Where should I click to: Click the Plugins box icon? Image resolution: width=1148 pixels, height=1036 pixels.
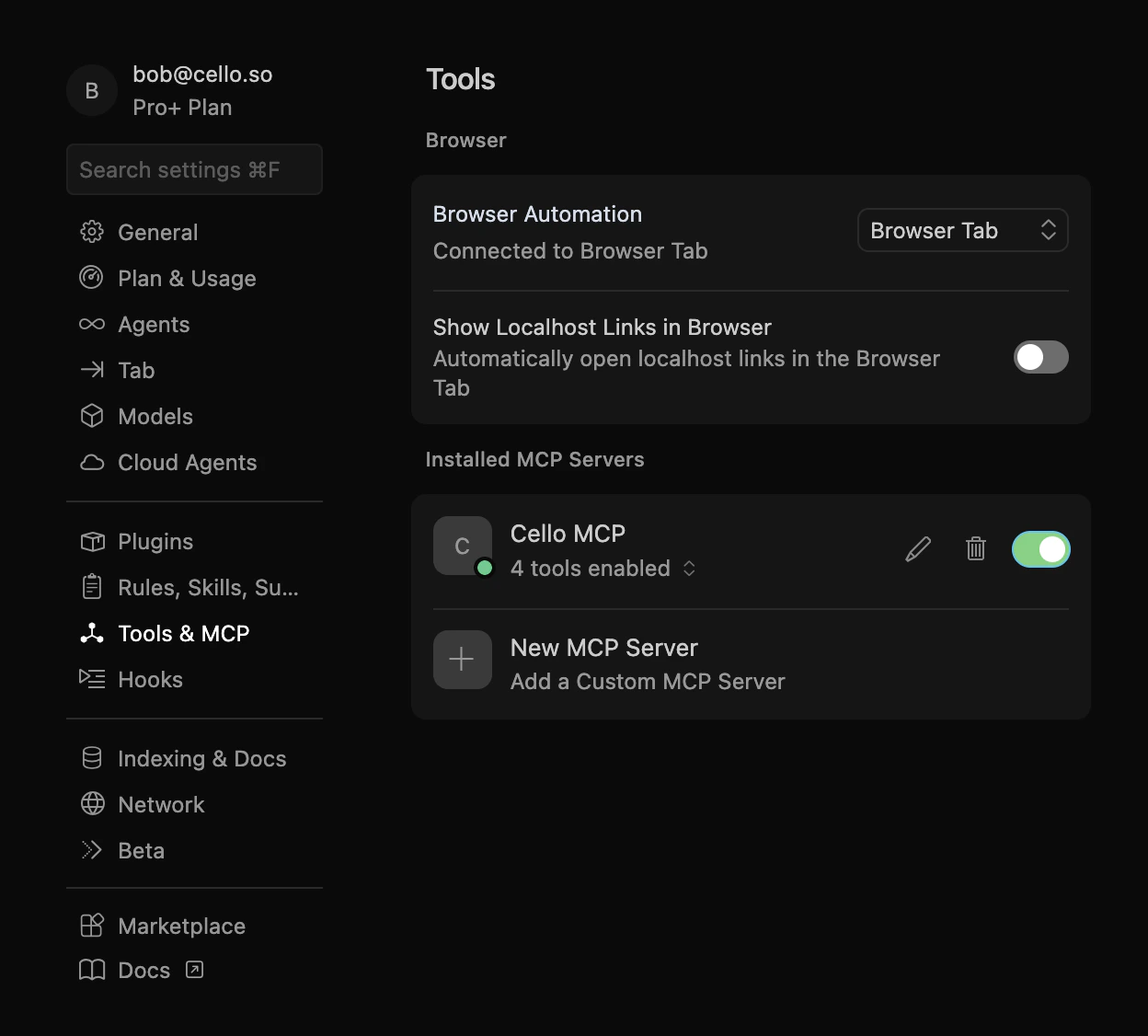point(92,542)
